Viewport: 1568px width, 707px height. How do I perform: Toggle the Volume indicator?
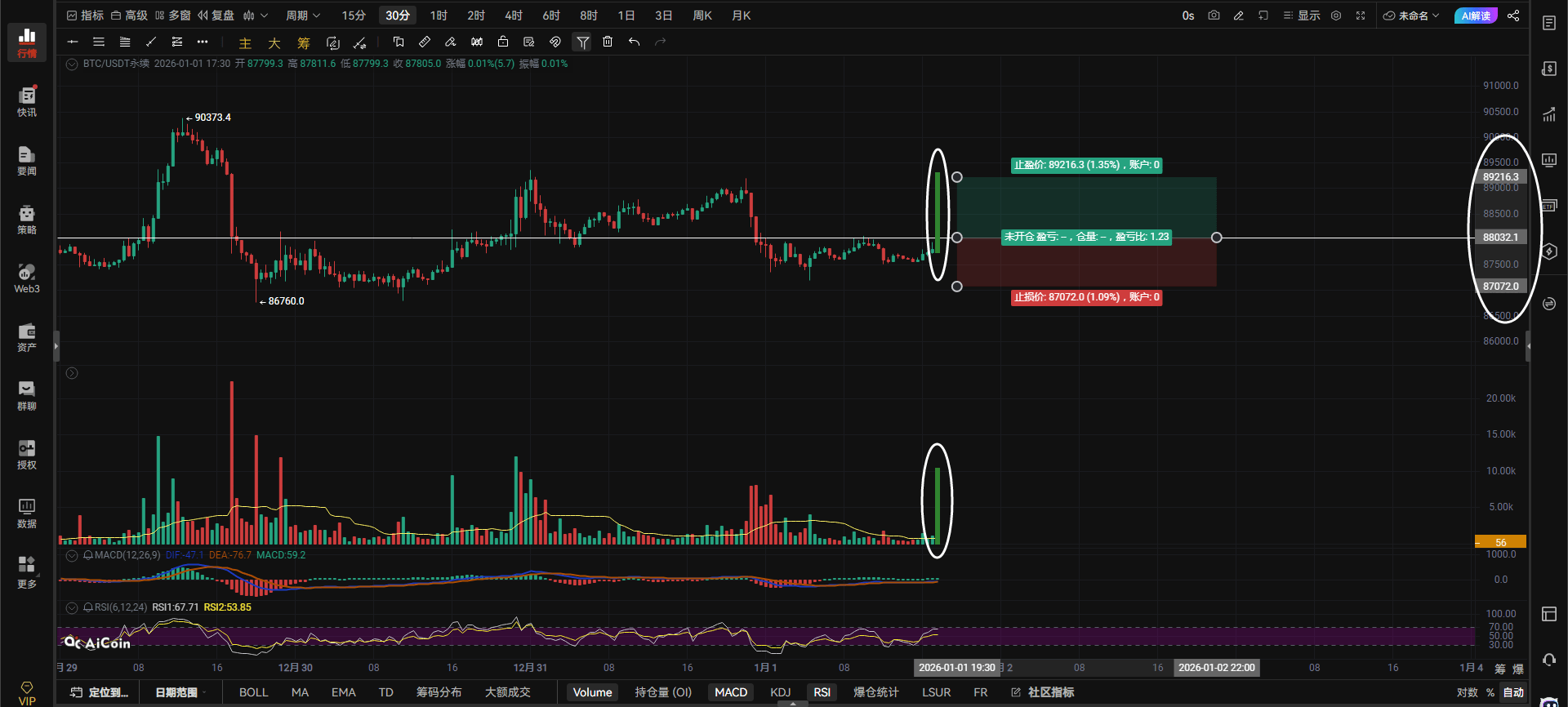(x=592, y=692)
